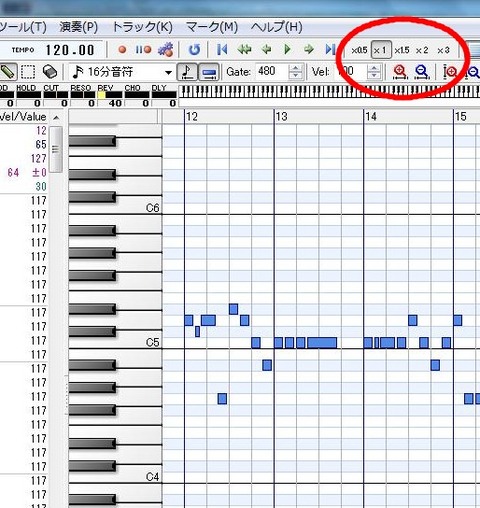
Task: Click the step record (pause-record) icon
Action: coord(143,50)
